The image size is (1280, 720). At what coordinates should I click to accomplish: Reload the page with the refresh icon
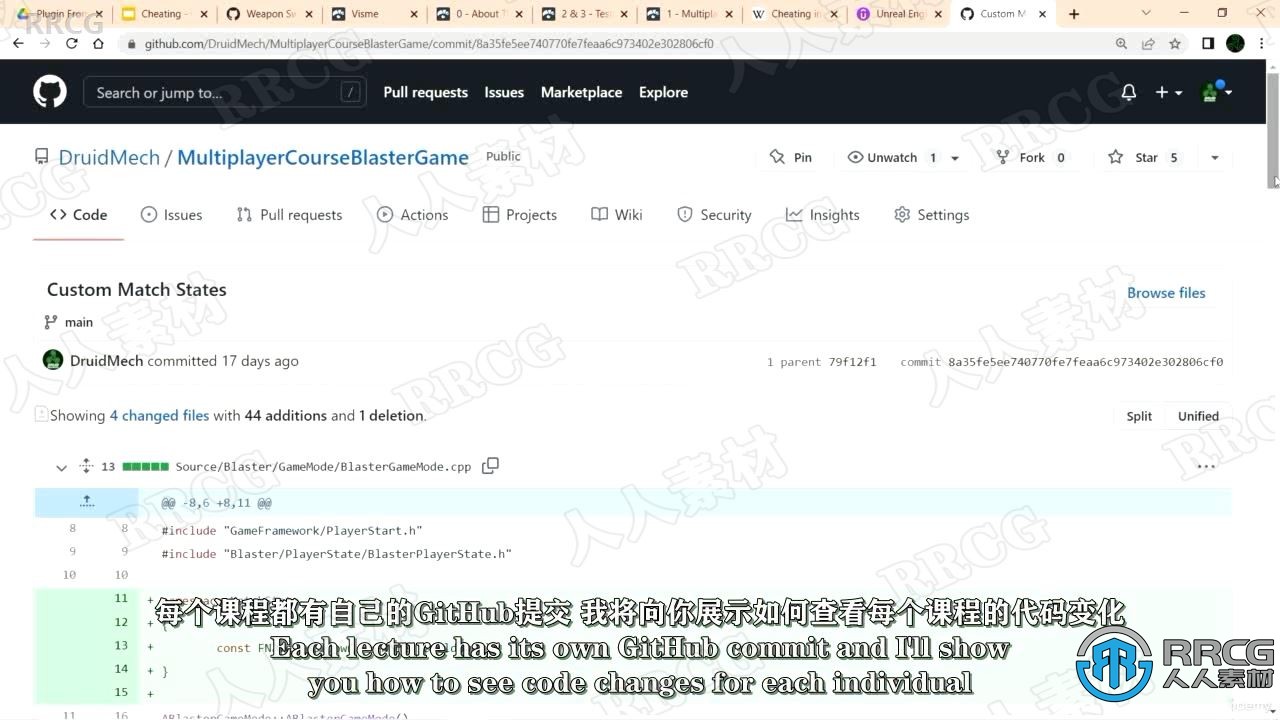coord(71,44)
